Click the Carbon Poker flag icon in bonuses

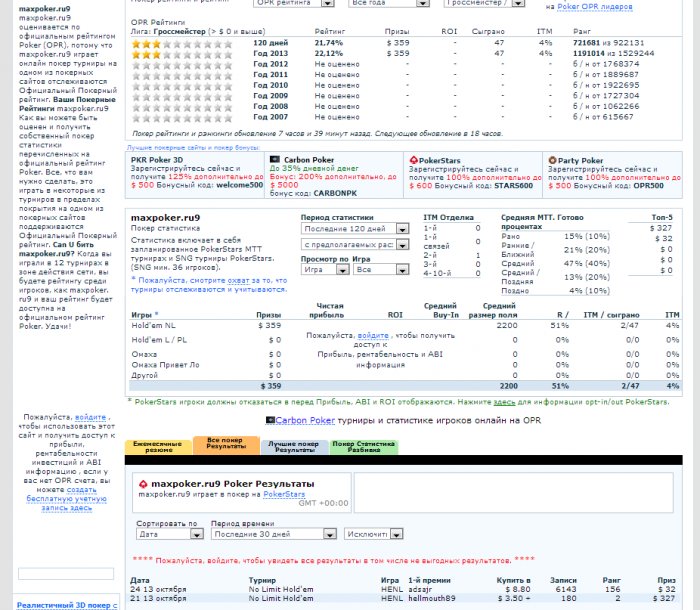[275, 159]
